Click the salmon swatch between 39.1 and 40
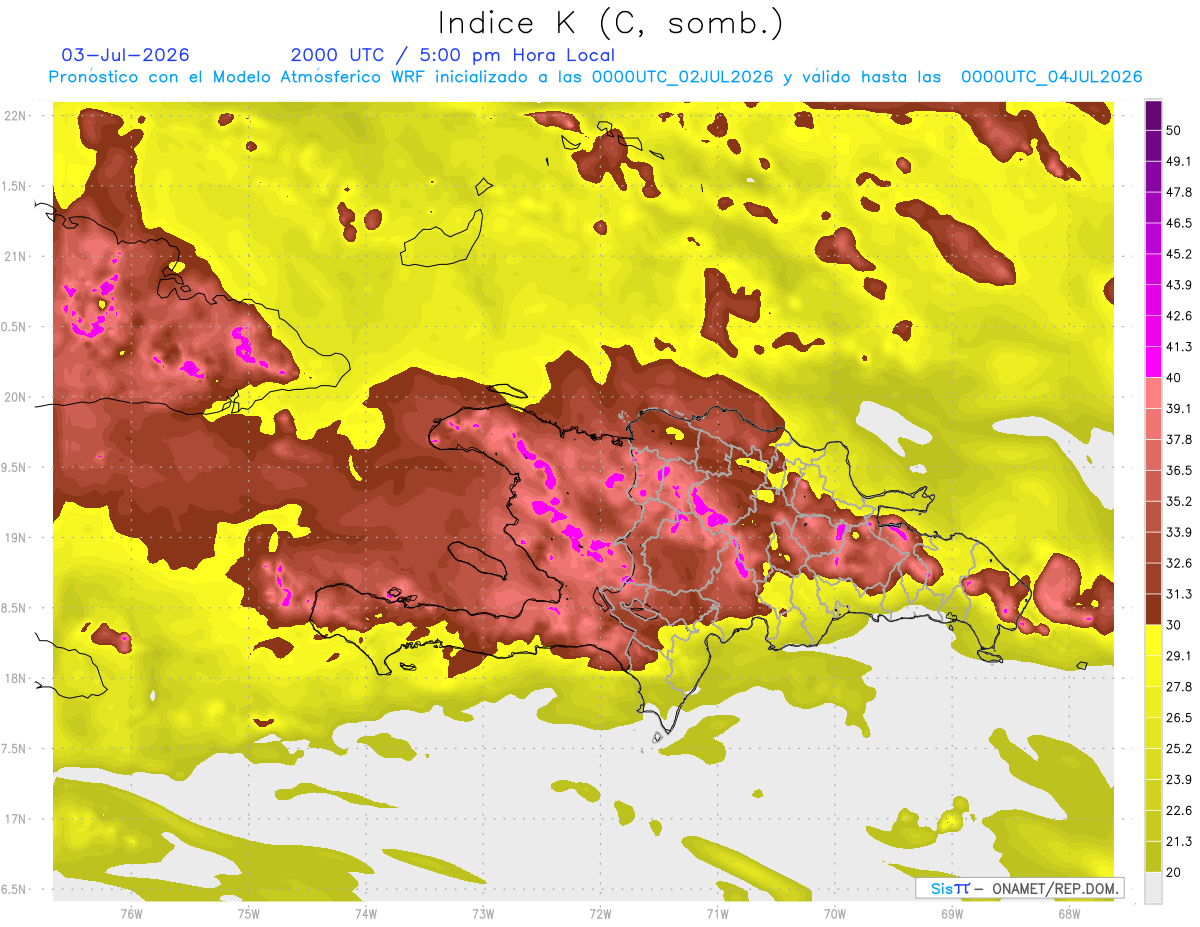 click(x=1153, y=393)
